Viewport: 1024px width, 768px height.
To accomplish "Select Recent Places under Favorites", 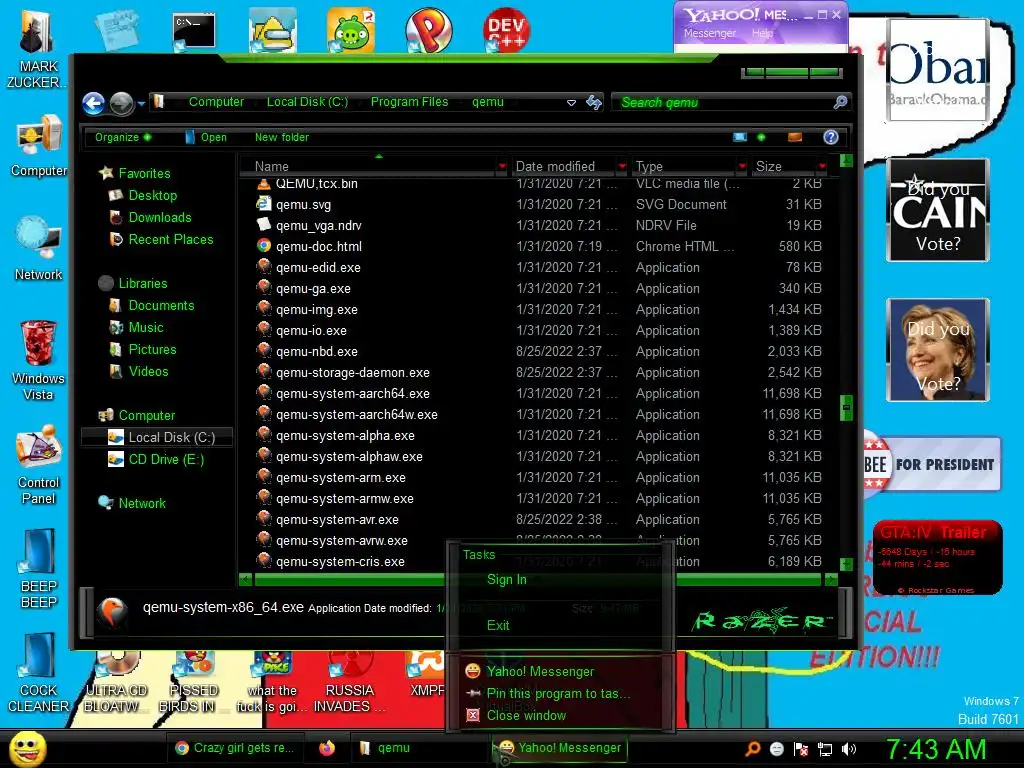I will pos(170,240).
